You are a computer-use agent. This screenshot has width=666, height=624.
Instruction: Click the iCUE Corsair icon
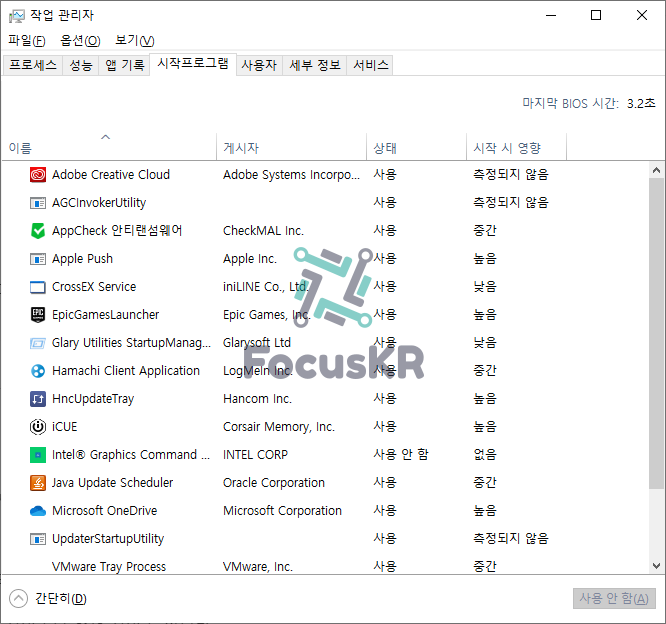(x=38, y=427)
